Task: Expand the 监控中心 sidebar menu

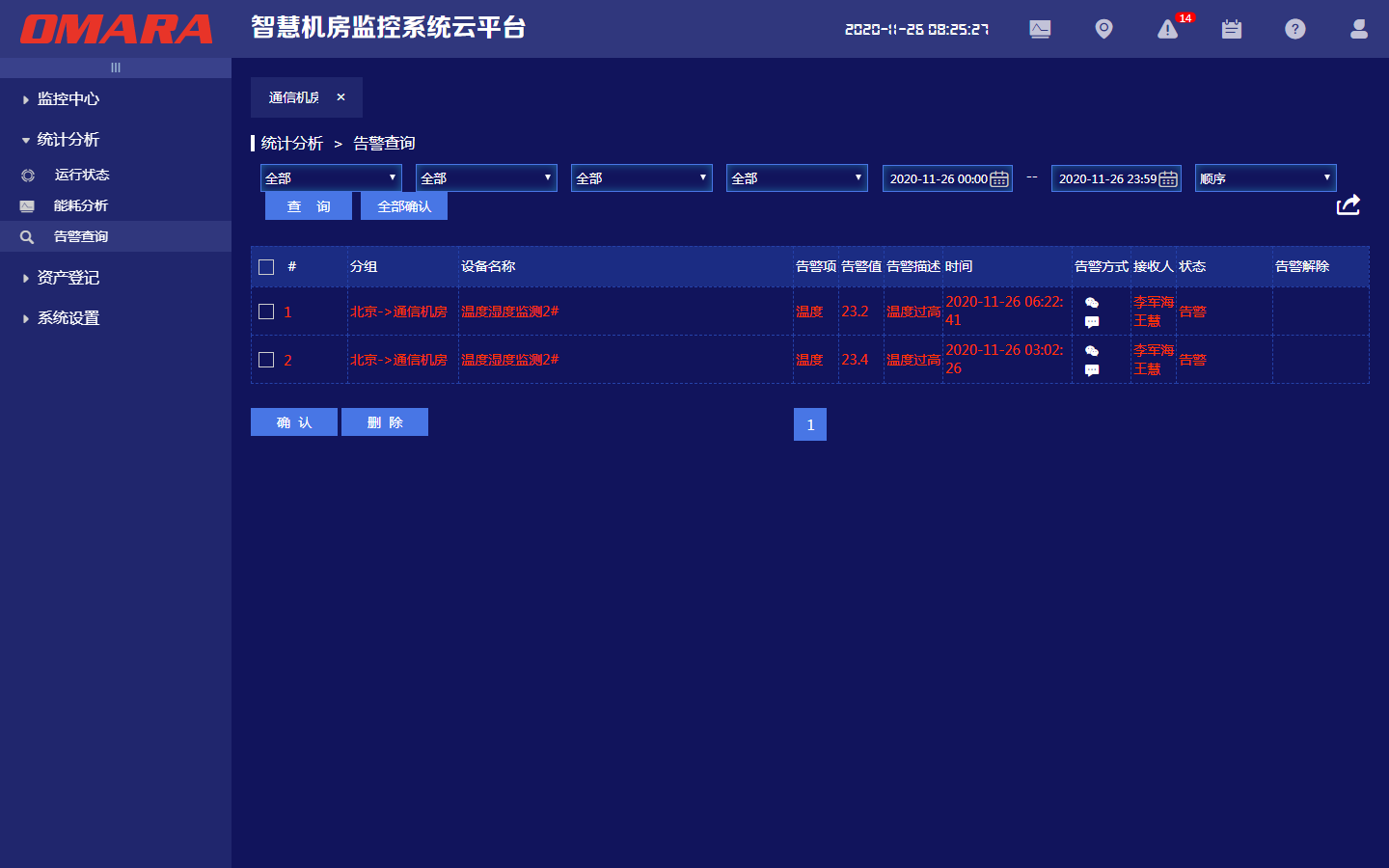Action: point(68,99)
